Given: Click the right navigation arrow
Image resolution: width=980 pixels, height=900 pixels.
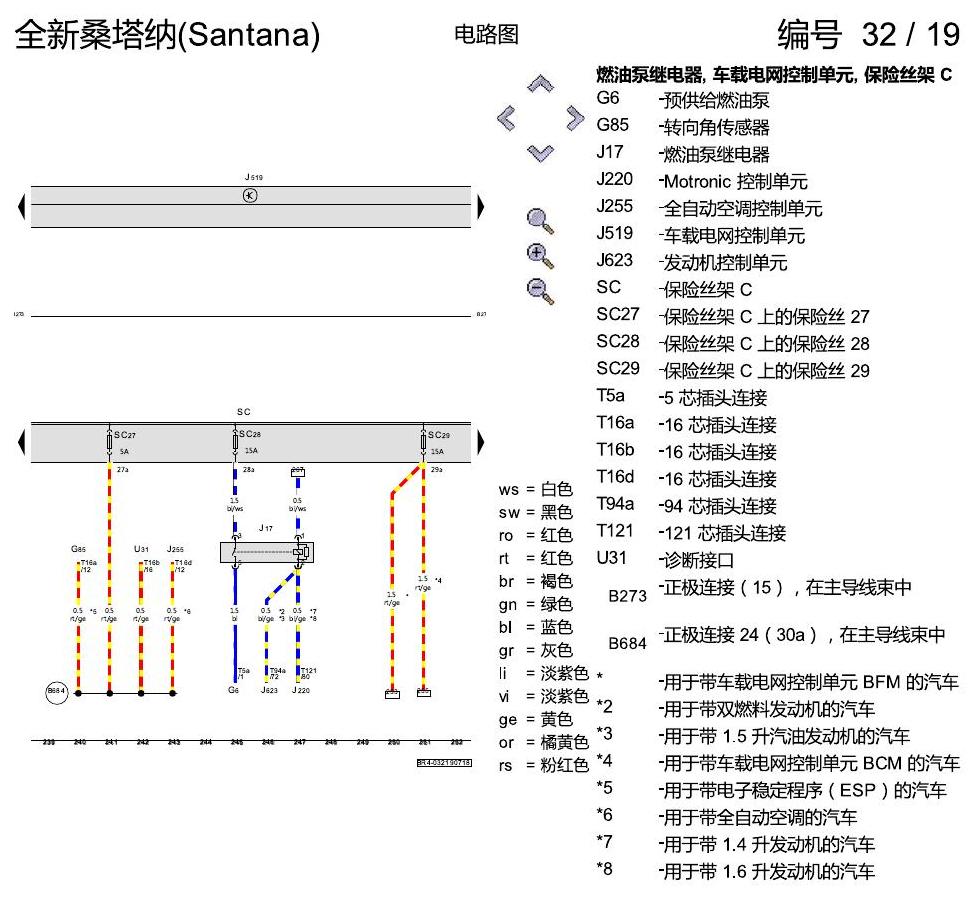Looking at the screenshot, I should tap(575, 118).
